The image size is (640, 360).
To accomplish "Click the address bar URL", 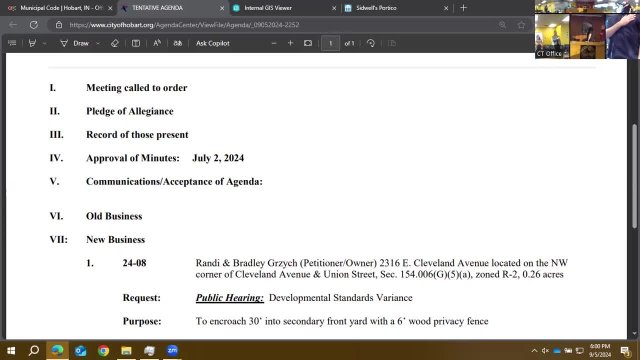I will tap(184, 25).
